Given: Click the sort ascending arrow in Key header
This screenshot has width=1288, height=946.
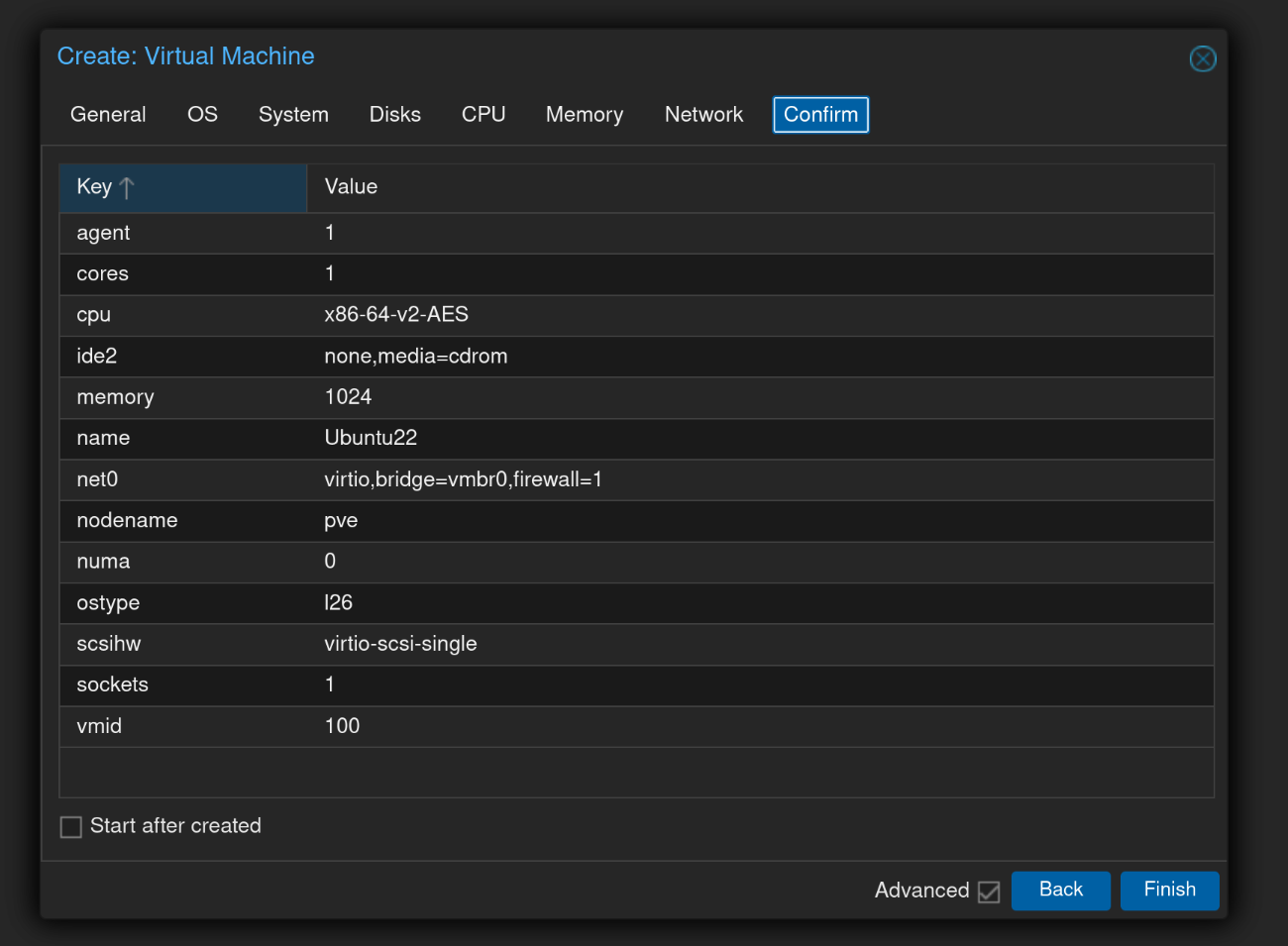Looking at the screenshot, I should [127, 187].
